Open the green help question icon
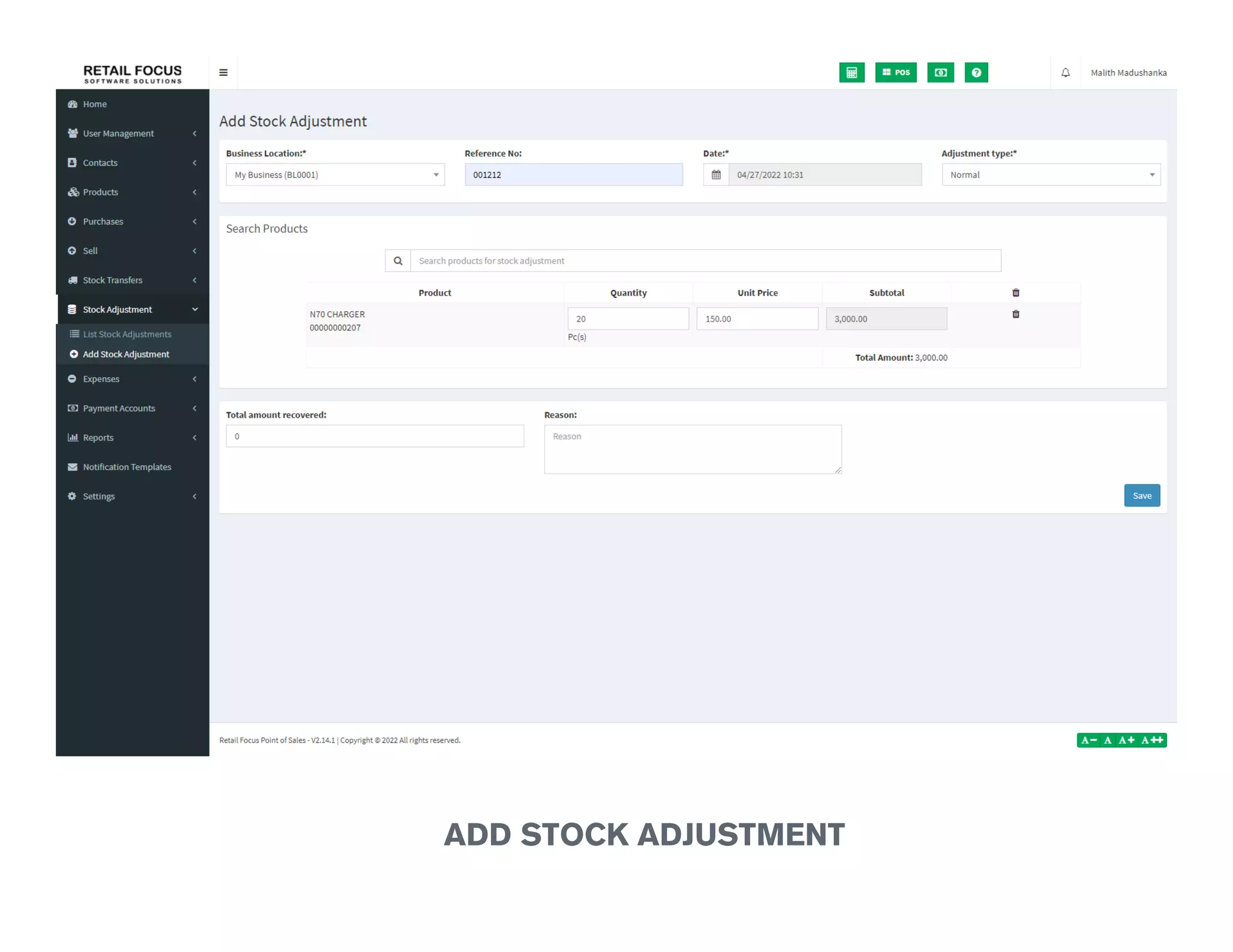Image resolution: width=1233 pixels, height=952 pixels. pyautogui.click(x=976, y=73)
